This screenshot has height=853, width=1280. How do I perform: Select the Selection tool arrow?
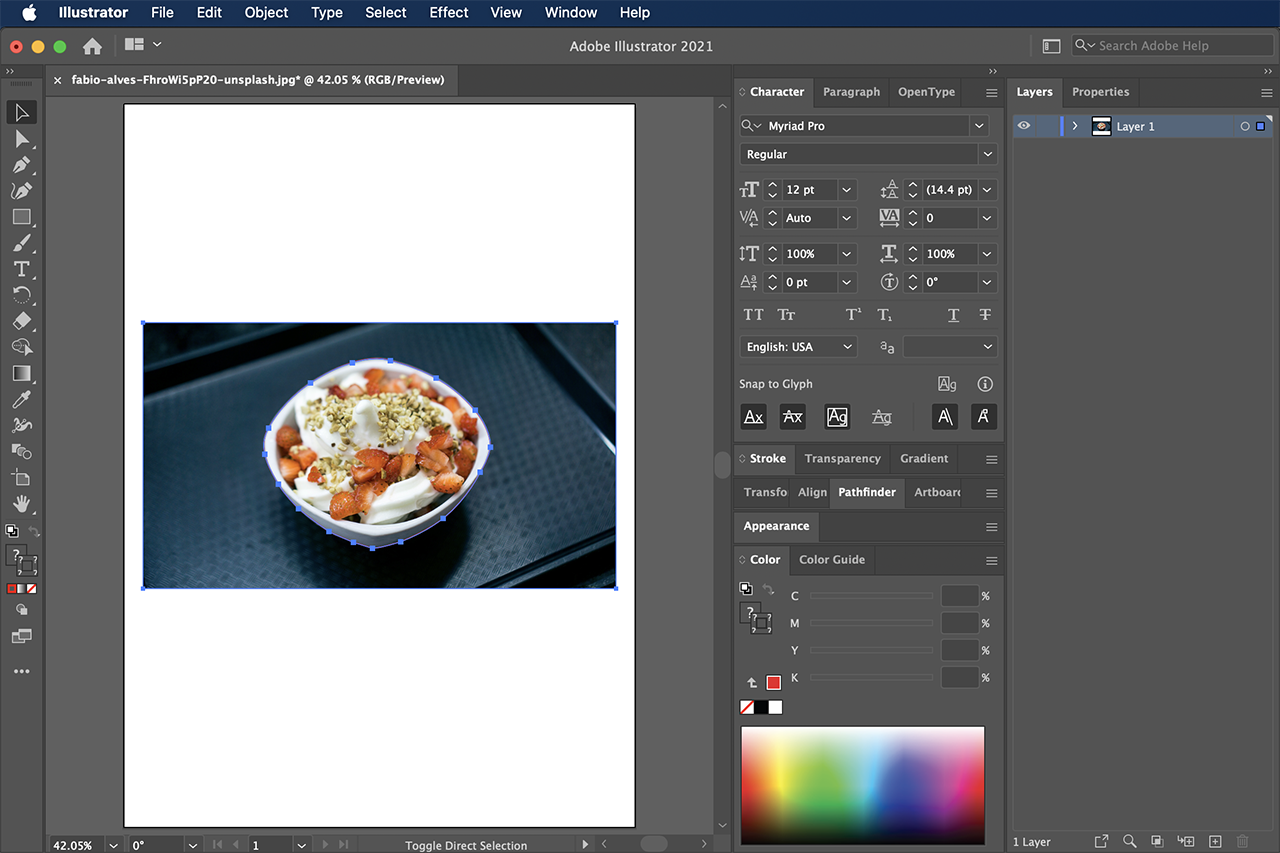pyautogui.click(x=22, y=113)
